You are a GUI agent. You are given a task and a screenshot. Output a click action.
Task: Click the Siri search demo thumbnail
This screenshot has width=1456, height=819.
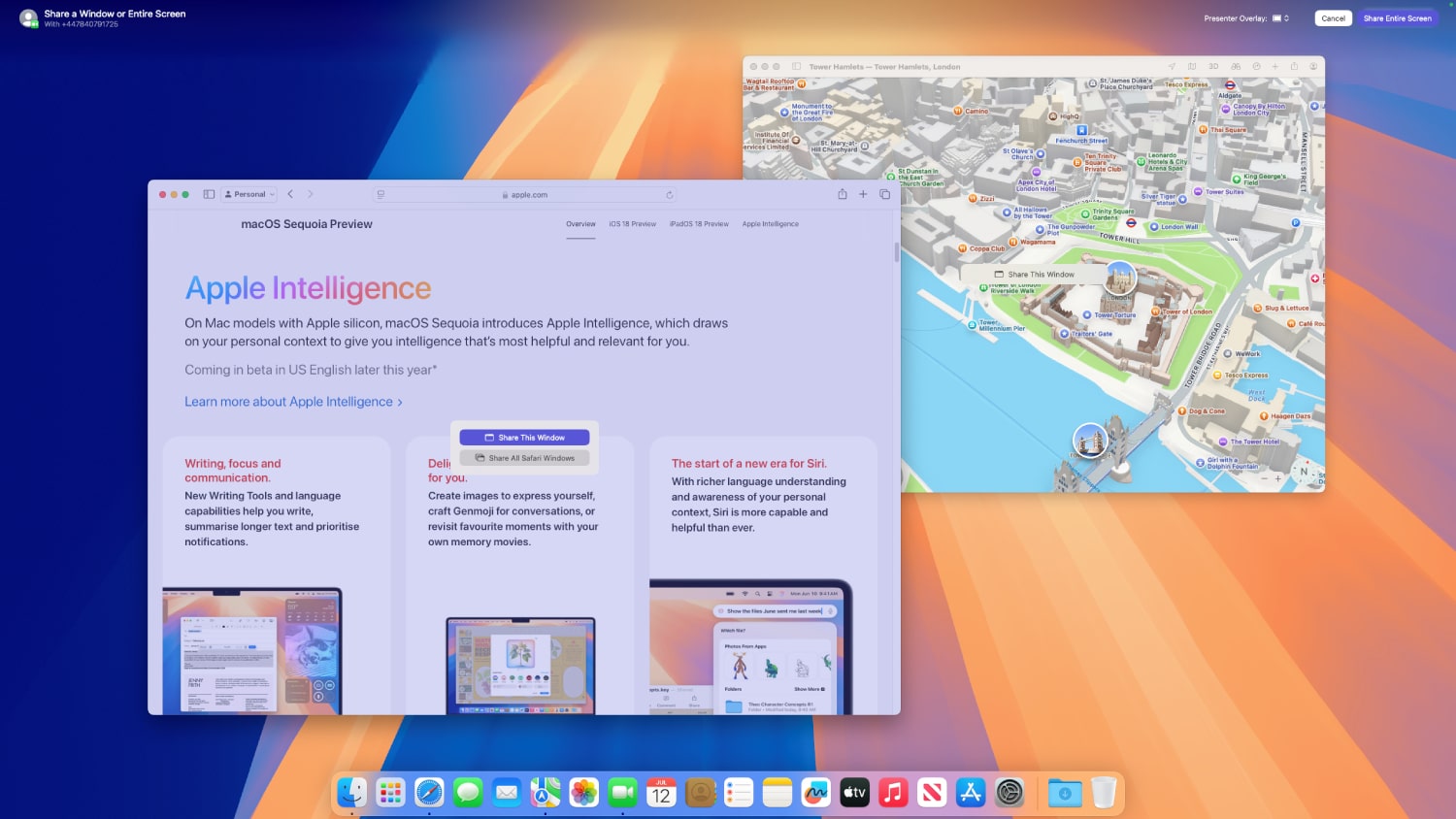tap(750, 647)
